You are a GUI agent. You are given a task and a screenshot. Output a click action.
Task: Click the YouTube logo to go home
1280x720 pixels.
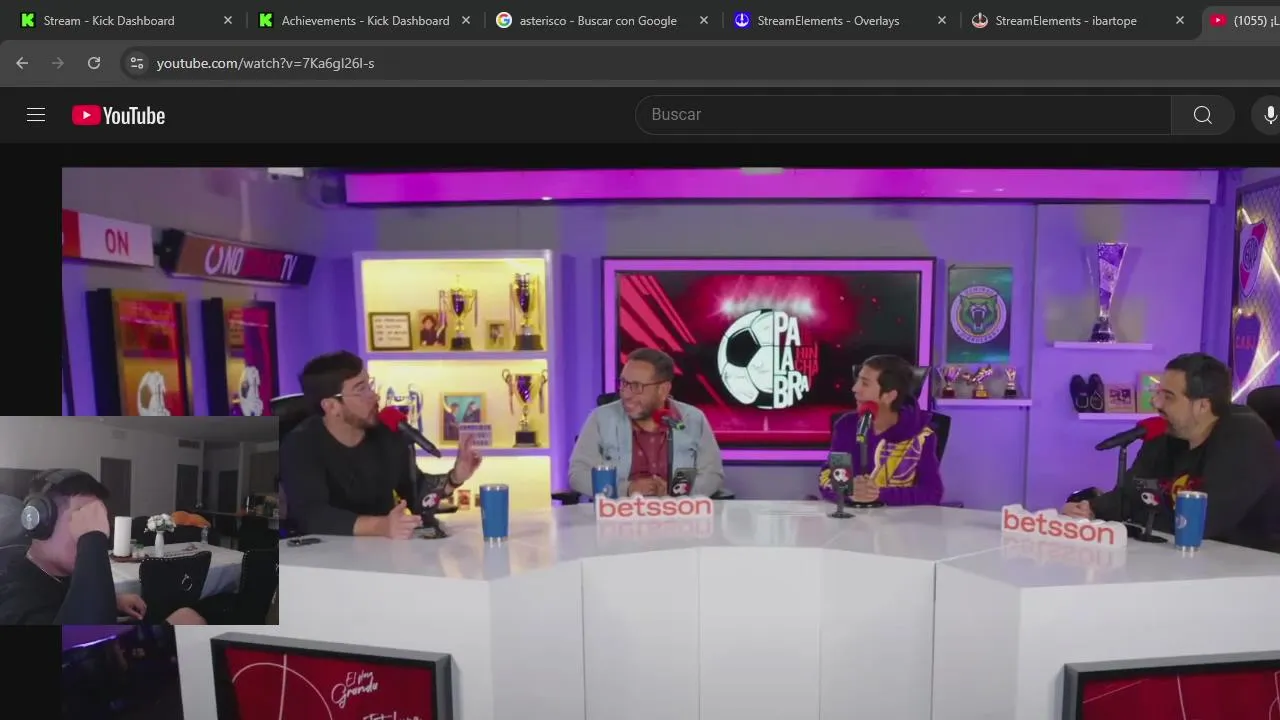[118, 115]
